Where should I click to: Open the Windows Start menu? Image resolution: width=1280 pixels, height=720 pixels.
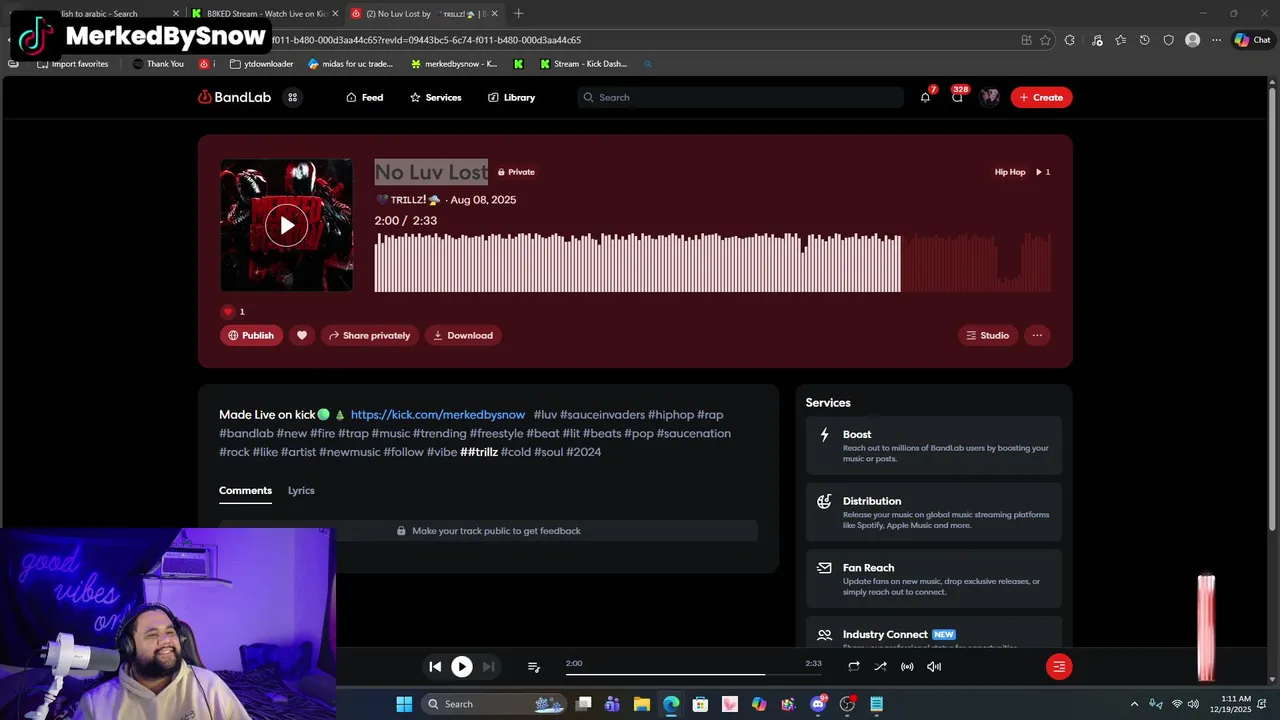(x=404, y=704)
